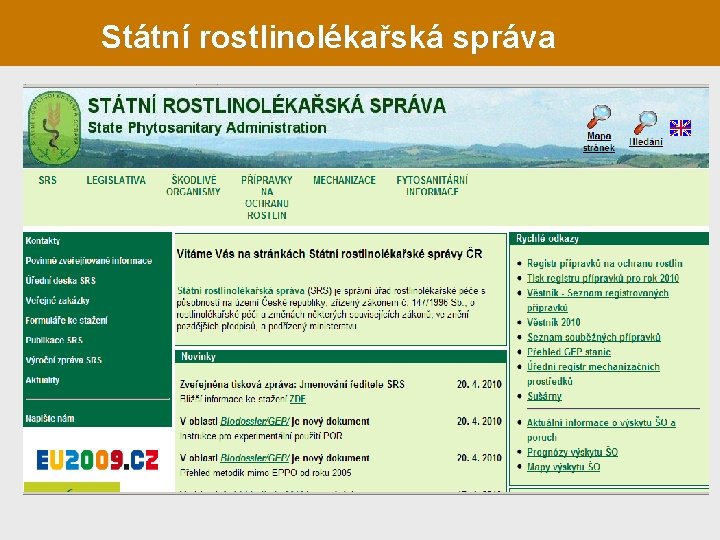
Task: Click Napište nám link
Action: point(50,418)
